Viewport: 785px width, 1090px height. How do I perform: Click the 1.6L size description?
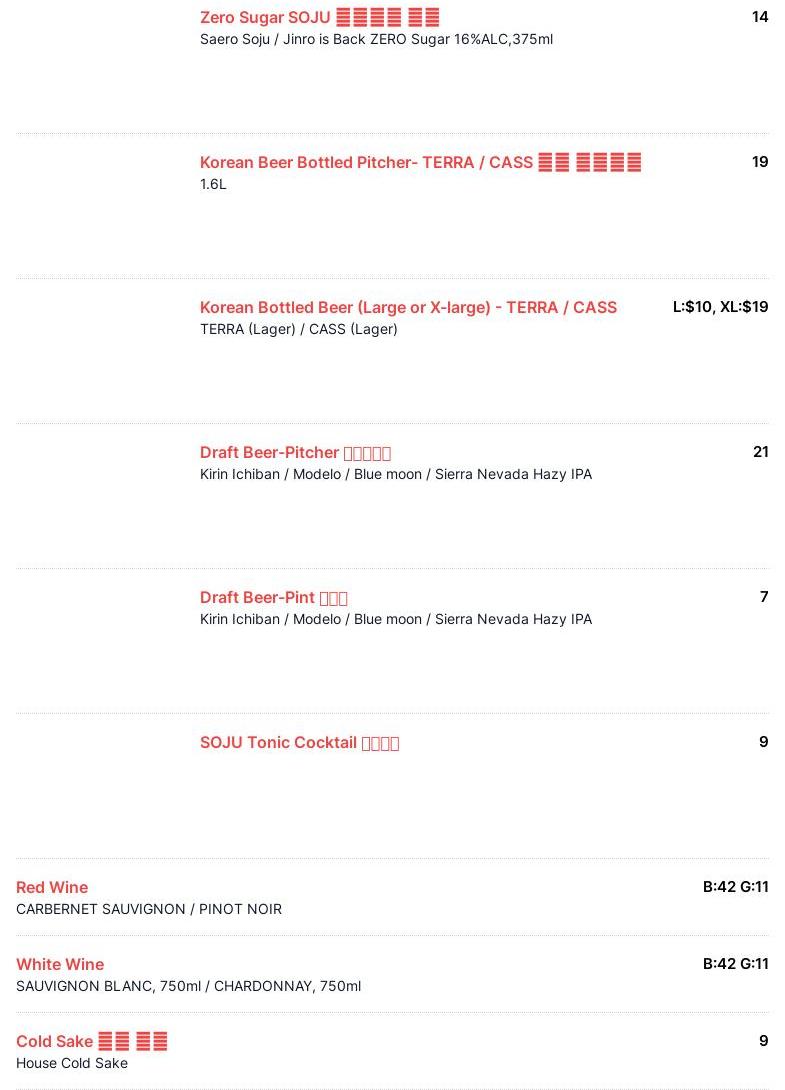(x=213, y=184)
